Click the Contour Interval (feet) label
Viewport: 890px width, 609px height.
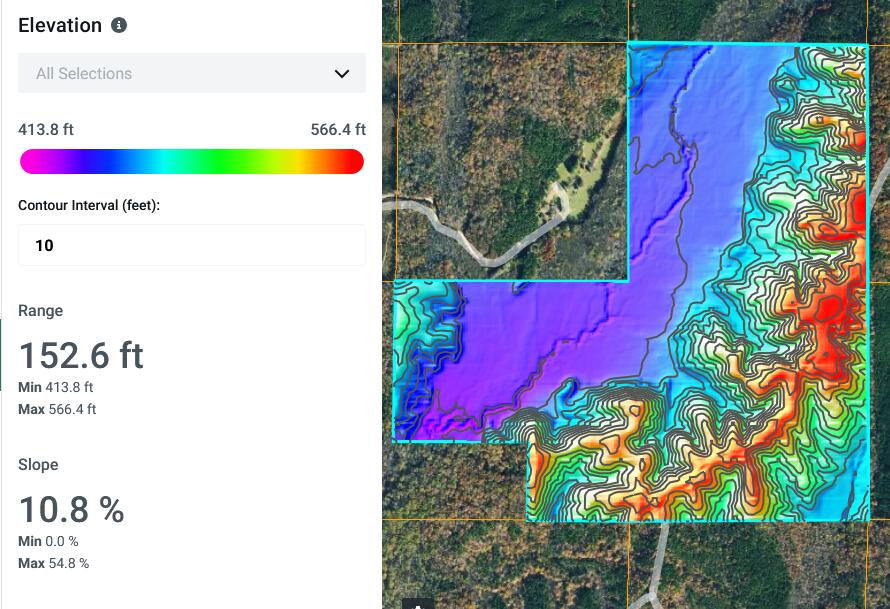(x=89, y=205)
